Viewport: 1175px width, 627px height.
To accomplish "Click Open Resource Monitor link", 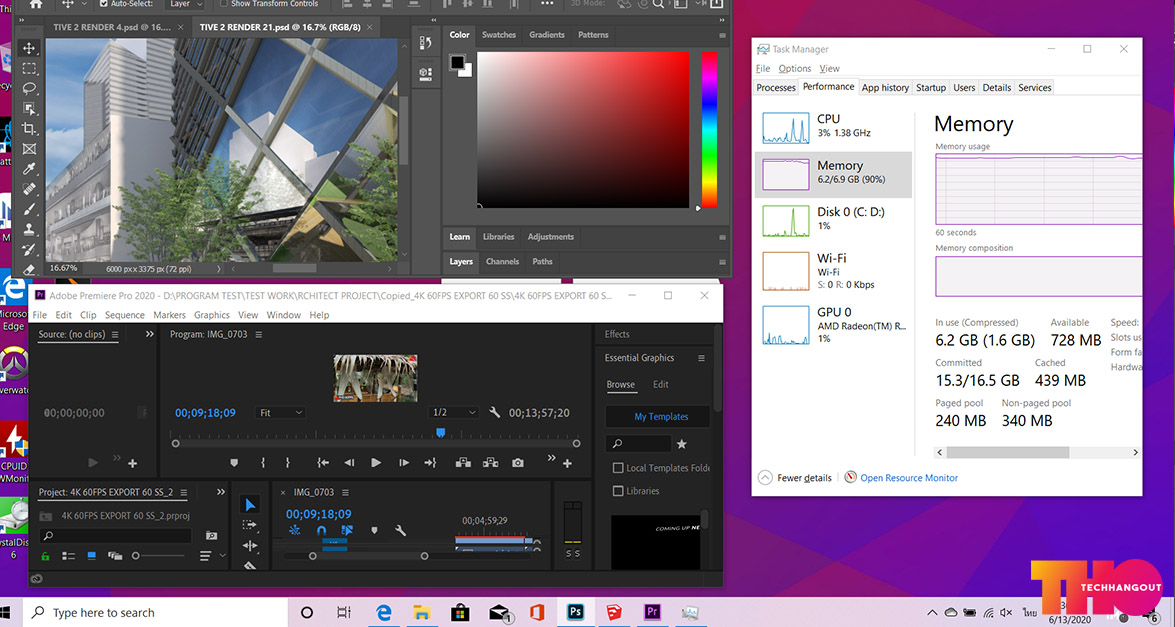I will (x=909, y=478).
